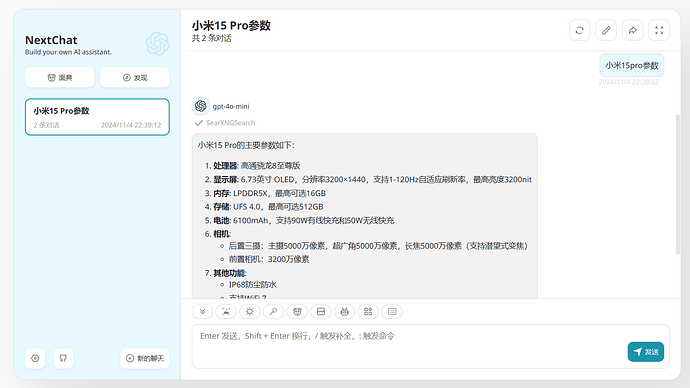The image size is (690, 388).
Task: Click the 电池 6100mAh line in response
Action: coord(304,220)
